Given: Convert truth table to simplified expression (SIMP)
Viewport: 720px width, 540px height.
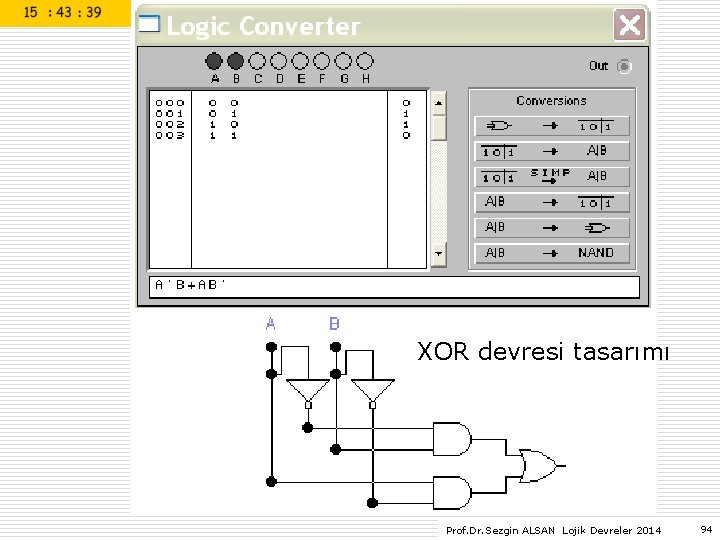Looking at the screenshot, I should click(551, 176).
